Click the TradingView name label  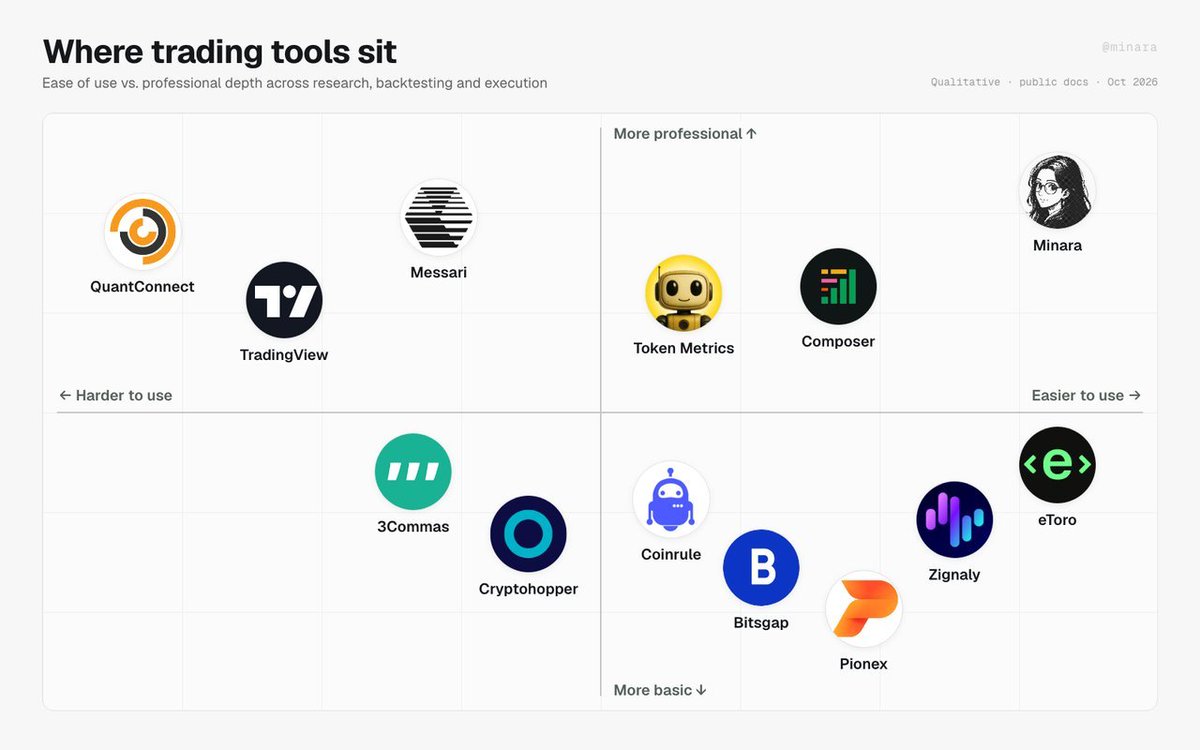pos(284,355)
